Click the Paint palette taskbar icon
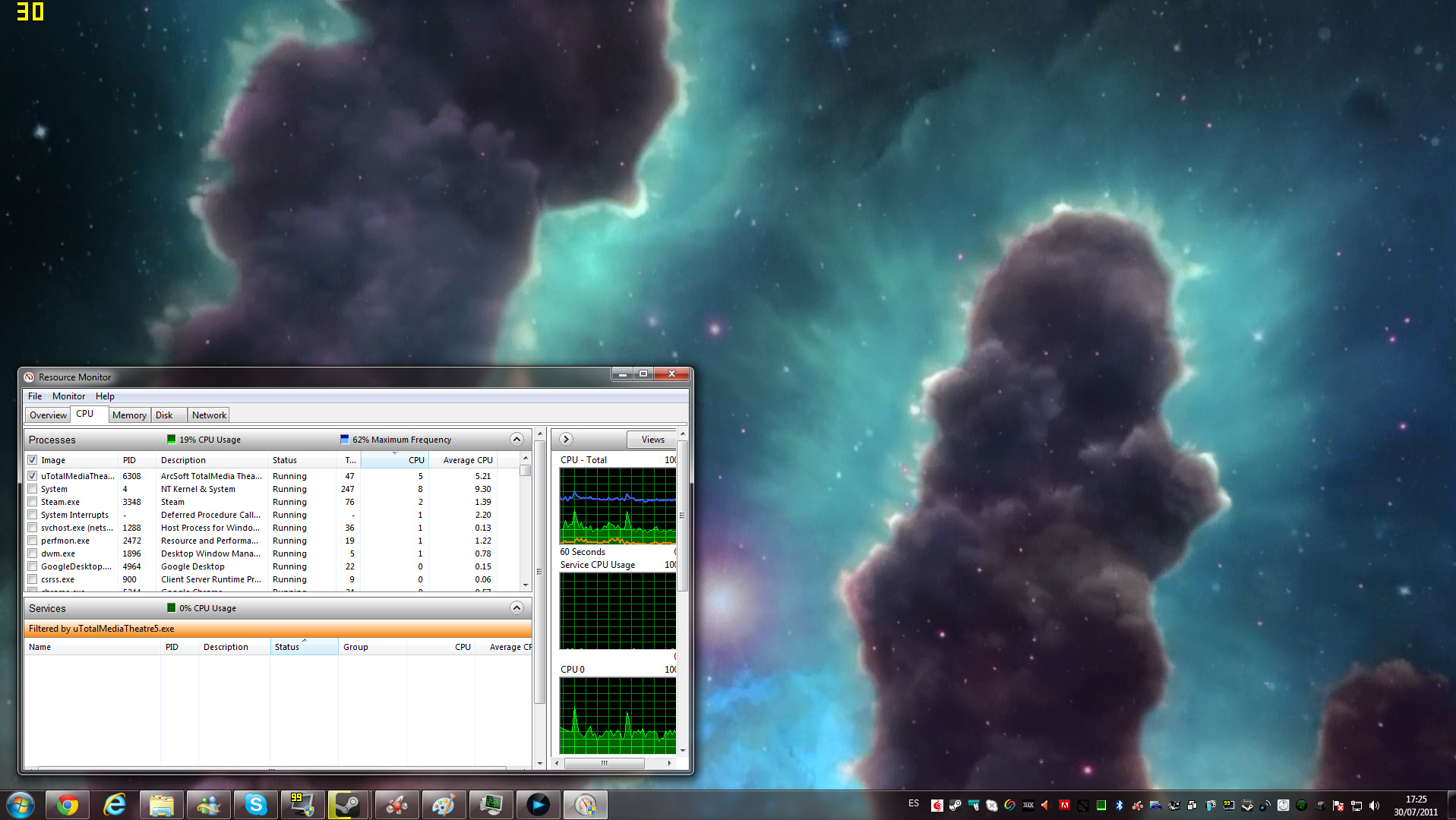1456x820 pixels. point(443,805)
